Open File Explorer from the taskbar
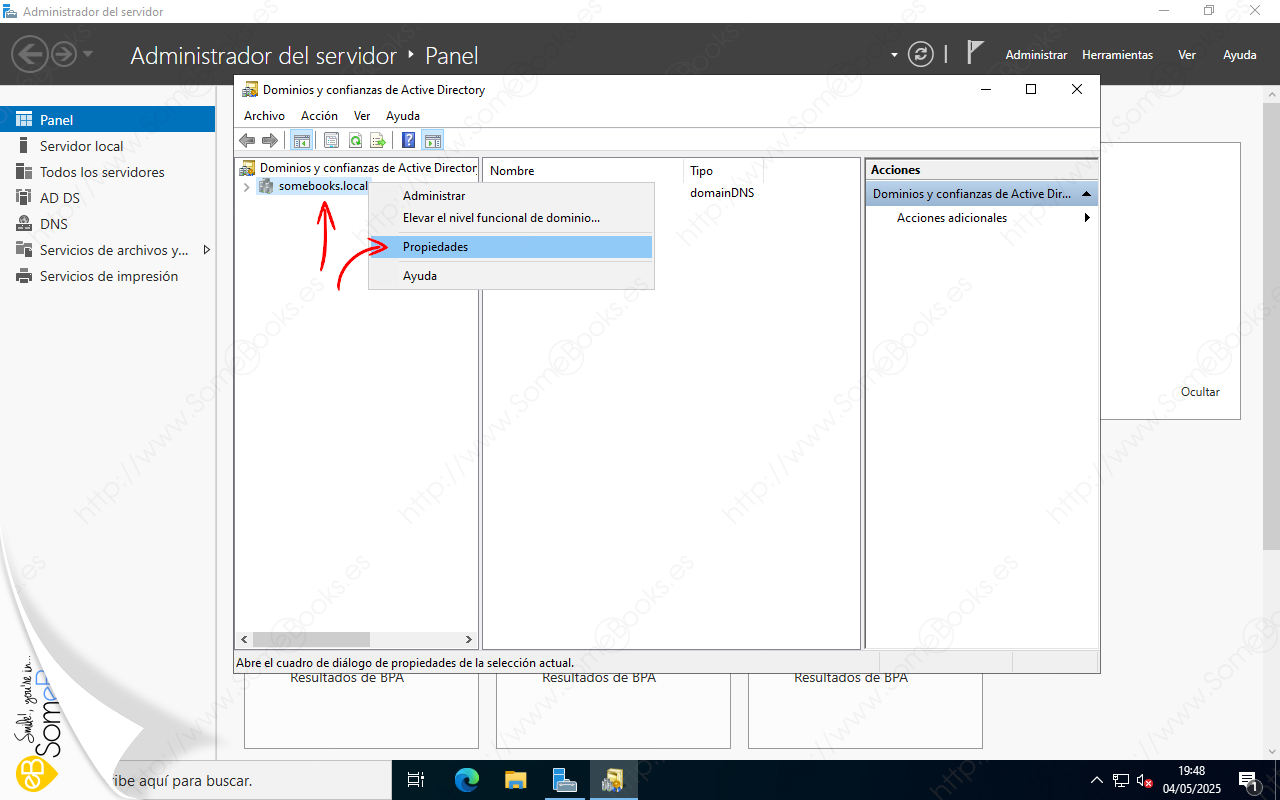Image resolution: width=1280 pixels, height=800 pixels. 515,780
